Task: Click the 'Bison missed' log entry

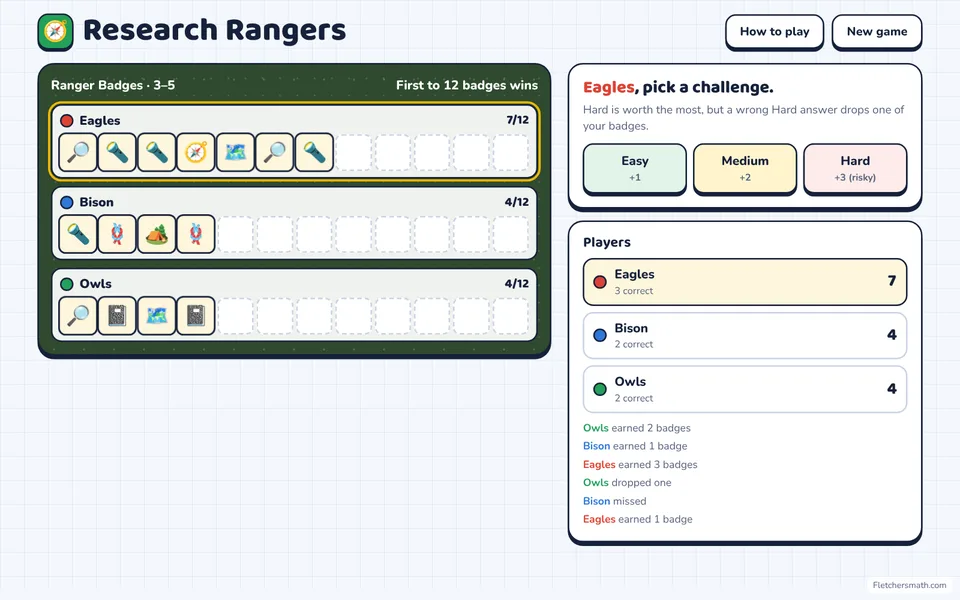Action: (614, 501)
